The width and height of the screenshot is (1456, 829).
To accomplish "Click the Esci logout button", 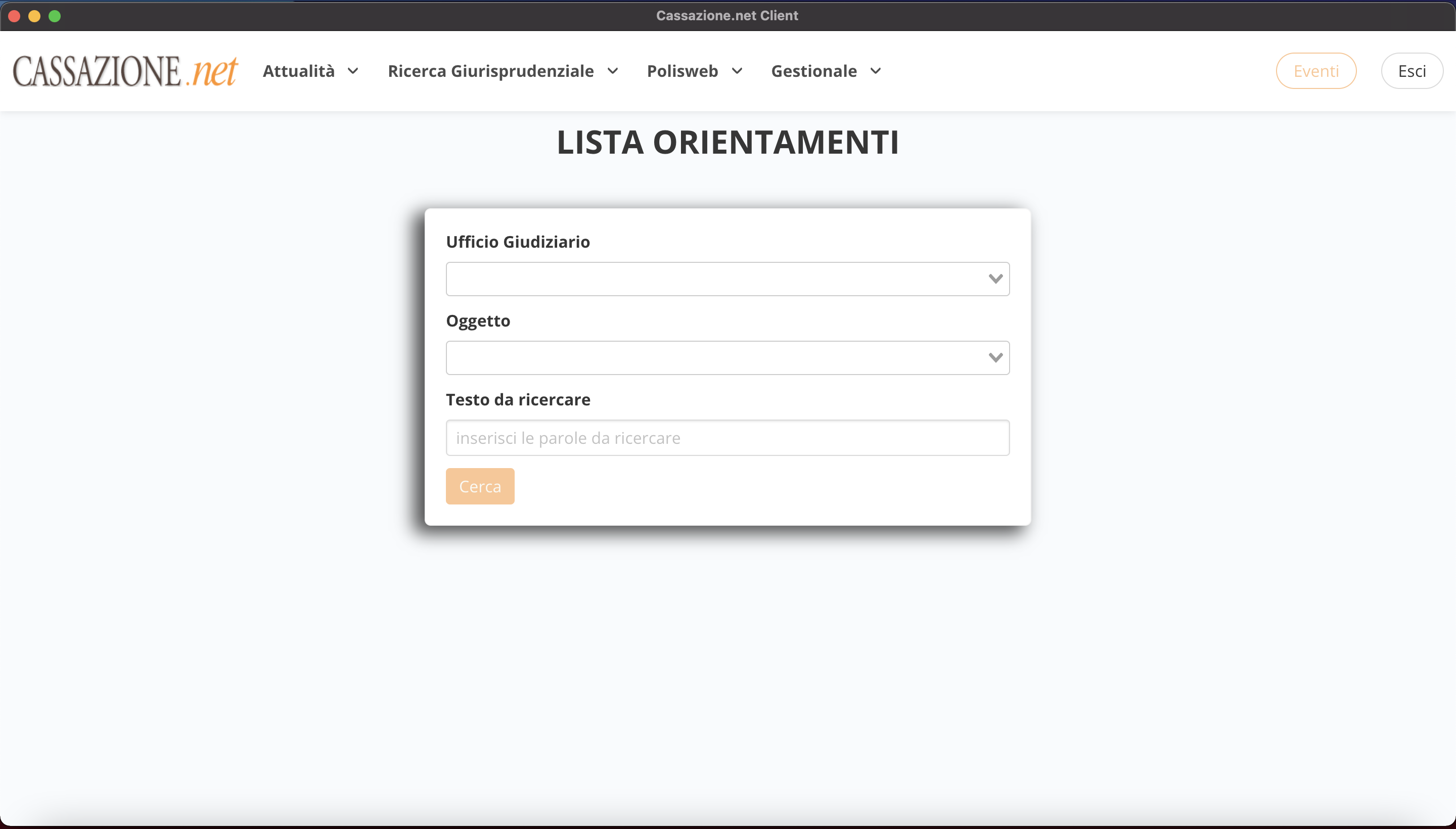I will tap(1412, 71).
